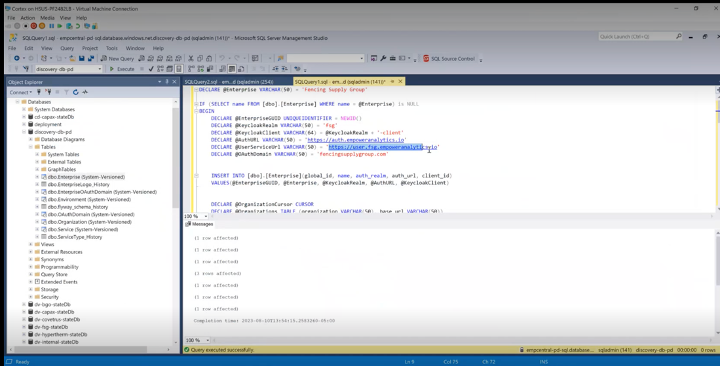Click the Copy icon in SSMS toolbar
Viewport: 720px width, 366px height.
[x=200, y=59]
